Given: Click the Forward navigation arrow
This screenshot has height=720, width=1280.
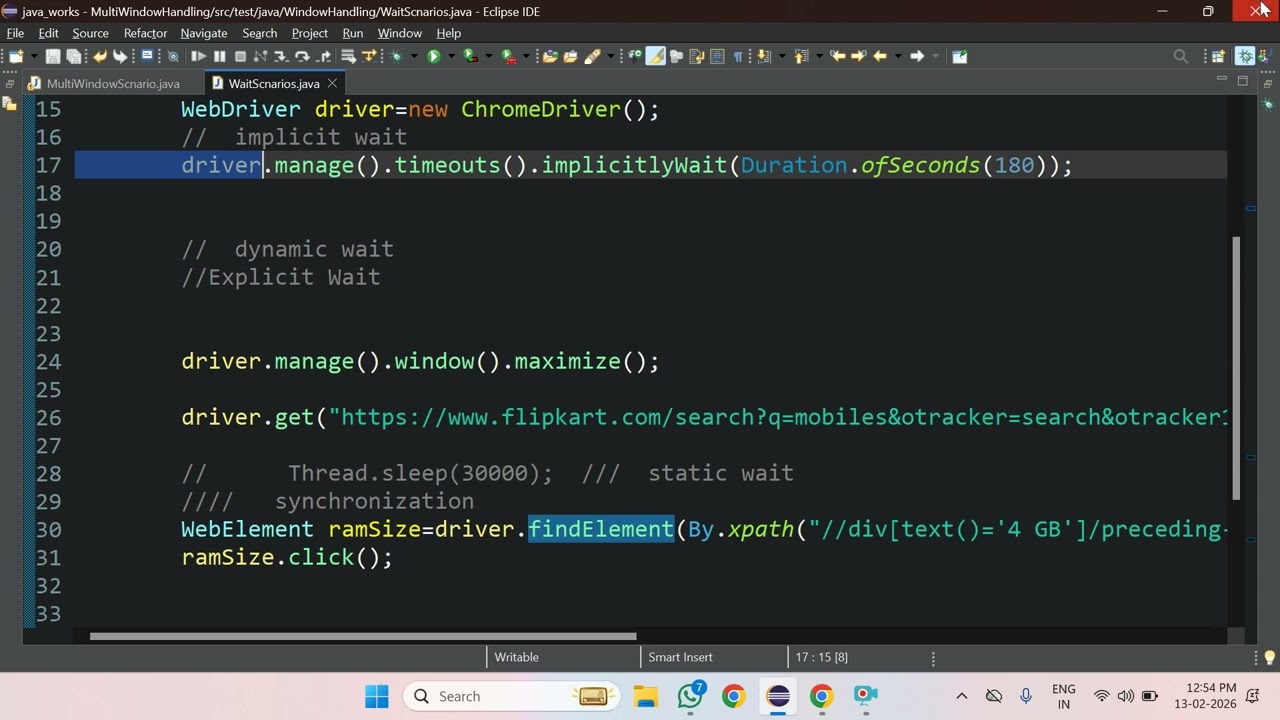Looking at the screenshot, I should pyautogui.click(x=917, y=56).
